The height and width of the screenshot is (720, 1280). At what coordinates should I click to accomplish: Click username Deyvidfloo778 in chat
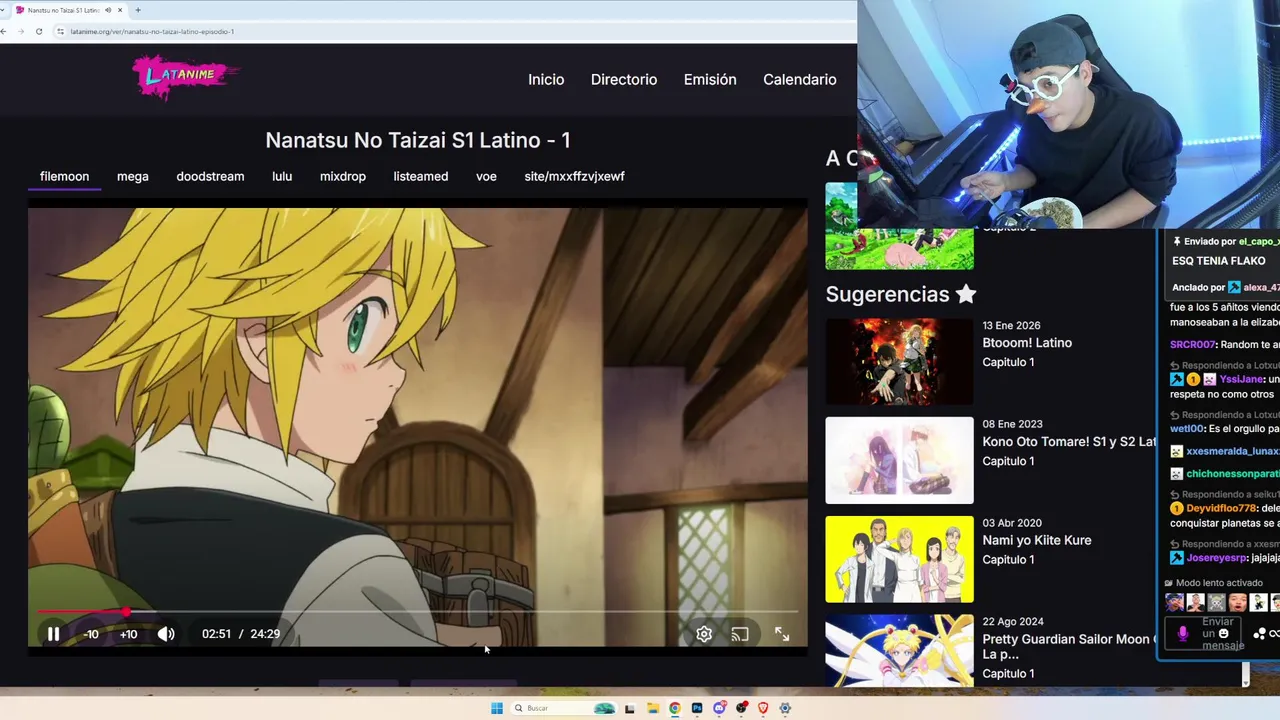pos(1221,508)
